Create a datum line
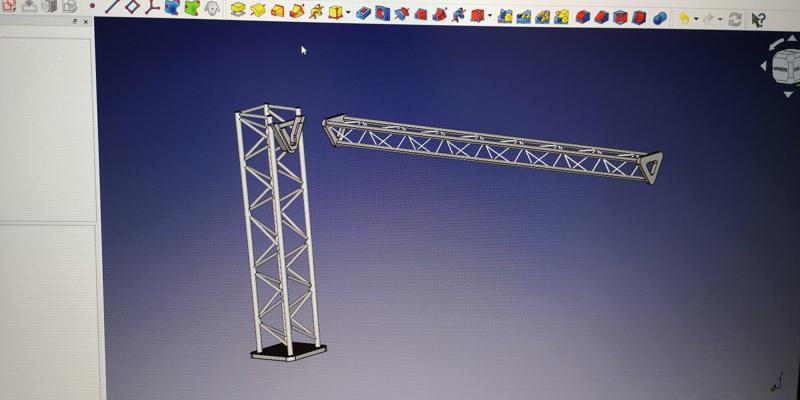800x400 pixels. tap(112, 6)
